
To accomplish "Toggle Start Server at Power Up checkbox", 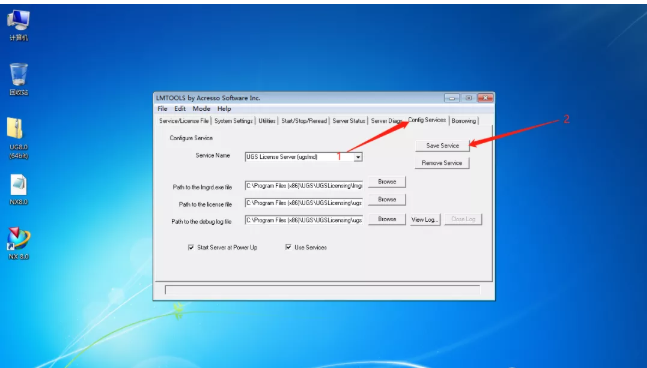I will 191,247.
